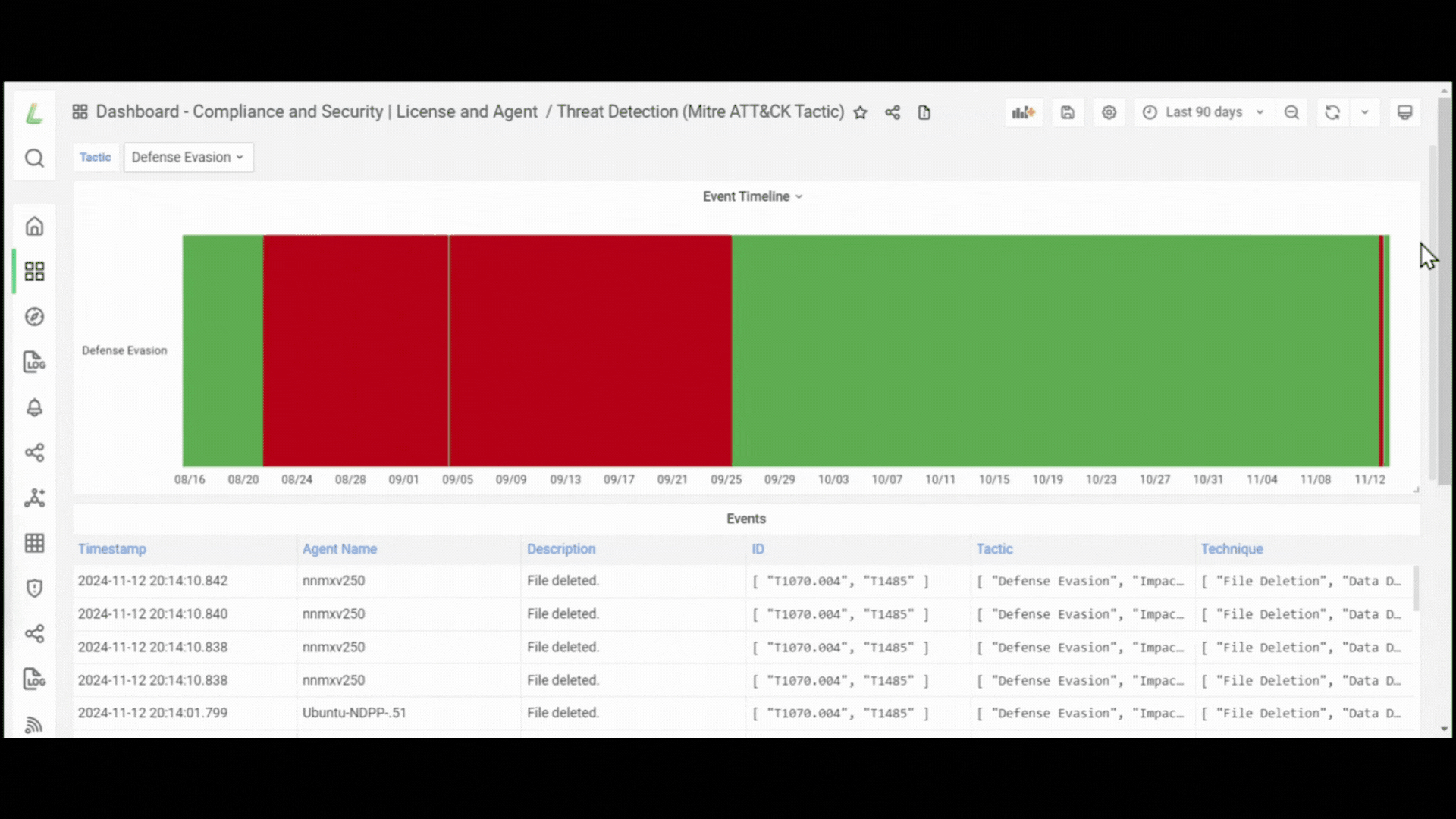Screen dimensions: 1456x819
Task: Click the Tactic variable label
Action: click(96, 157)
